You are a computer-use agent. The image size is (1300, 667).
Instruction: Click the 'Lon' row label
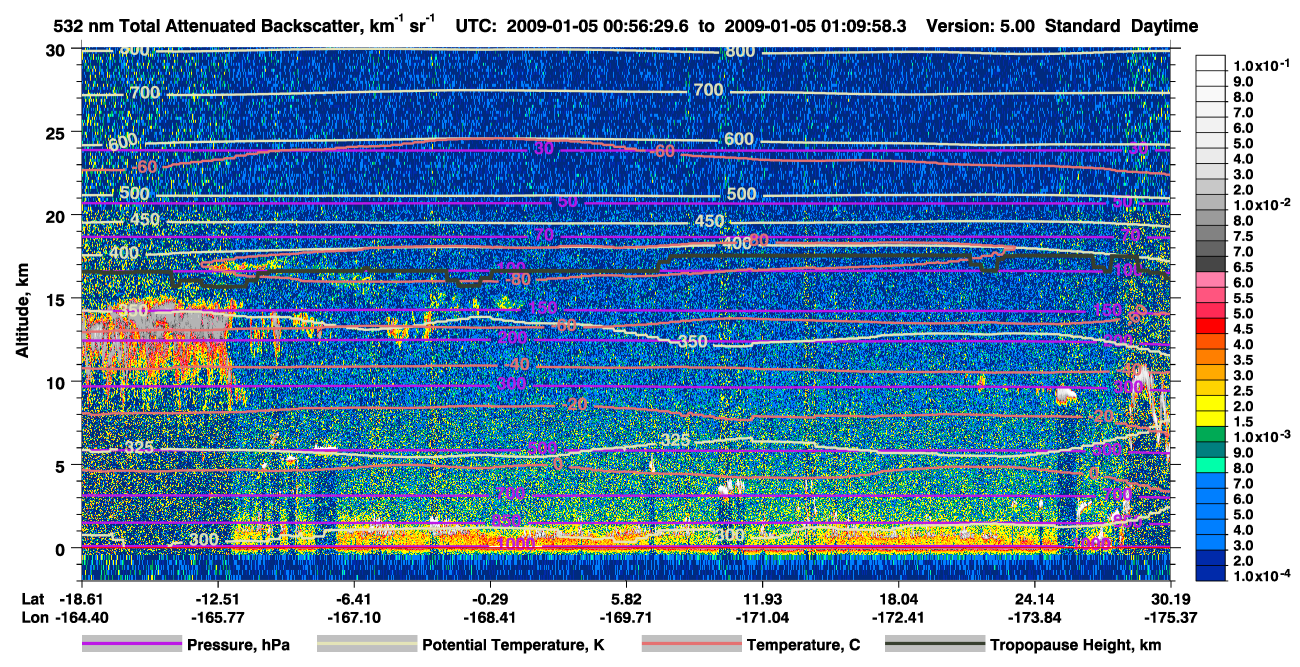tap(34, 617)
